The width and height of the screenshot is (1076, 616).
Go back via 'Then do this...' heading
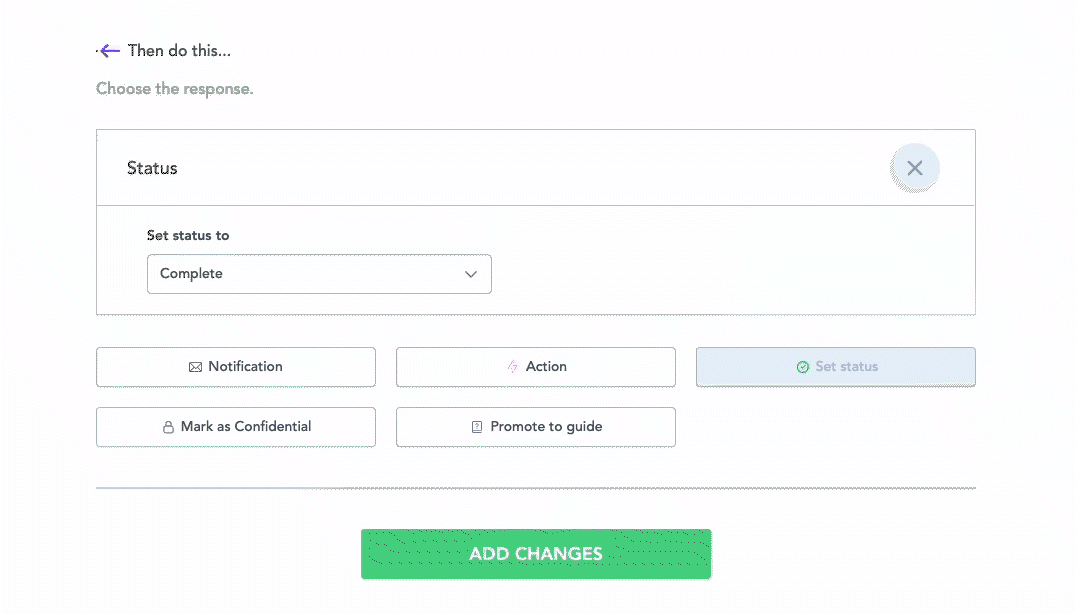tap(179, 51)
